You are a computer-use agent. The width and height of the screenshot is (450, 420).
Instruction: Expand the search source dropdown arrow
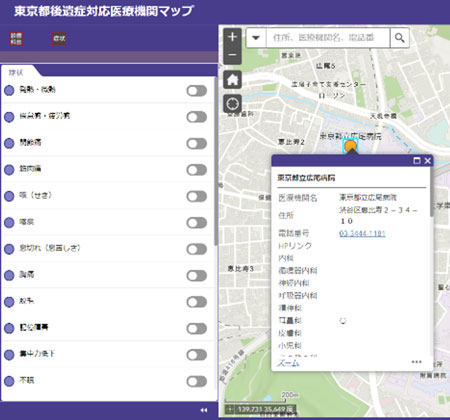pos(256,38)
